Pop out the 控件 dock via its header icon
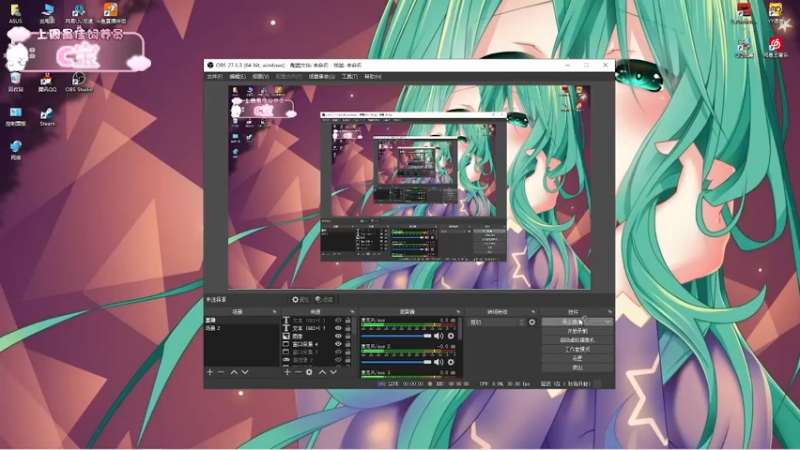The height and width of the screenshot is (450, 800). [x=609, y=312]
